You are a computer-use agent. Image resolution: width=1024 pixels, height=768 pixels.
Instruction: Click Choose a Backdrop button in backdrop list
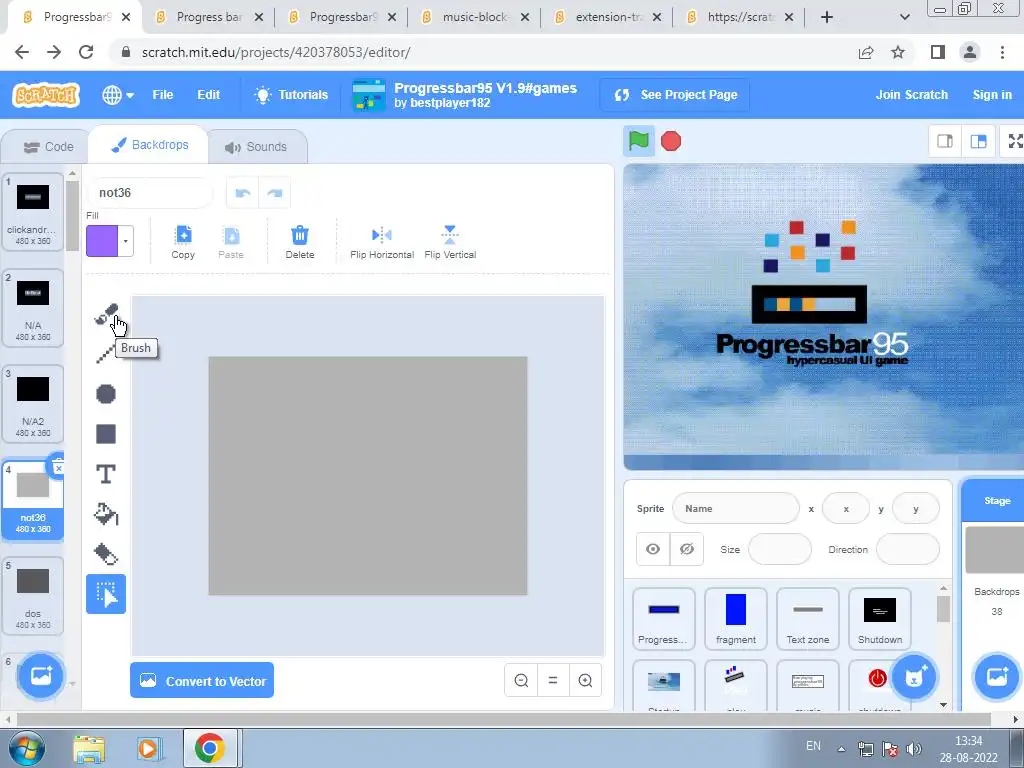pos(40,677)
